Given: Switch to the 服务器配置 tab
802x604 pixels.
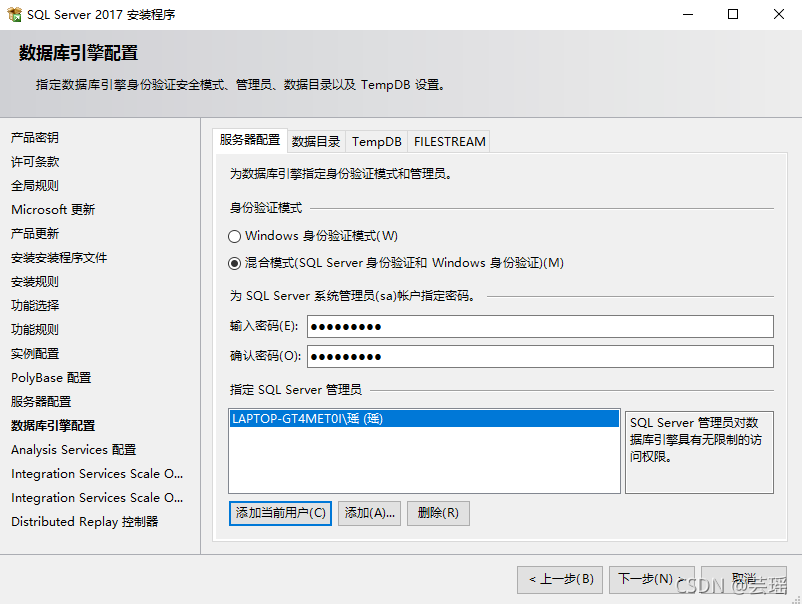Looking at the screenshot, I should [x=250, y=140].
